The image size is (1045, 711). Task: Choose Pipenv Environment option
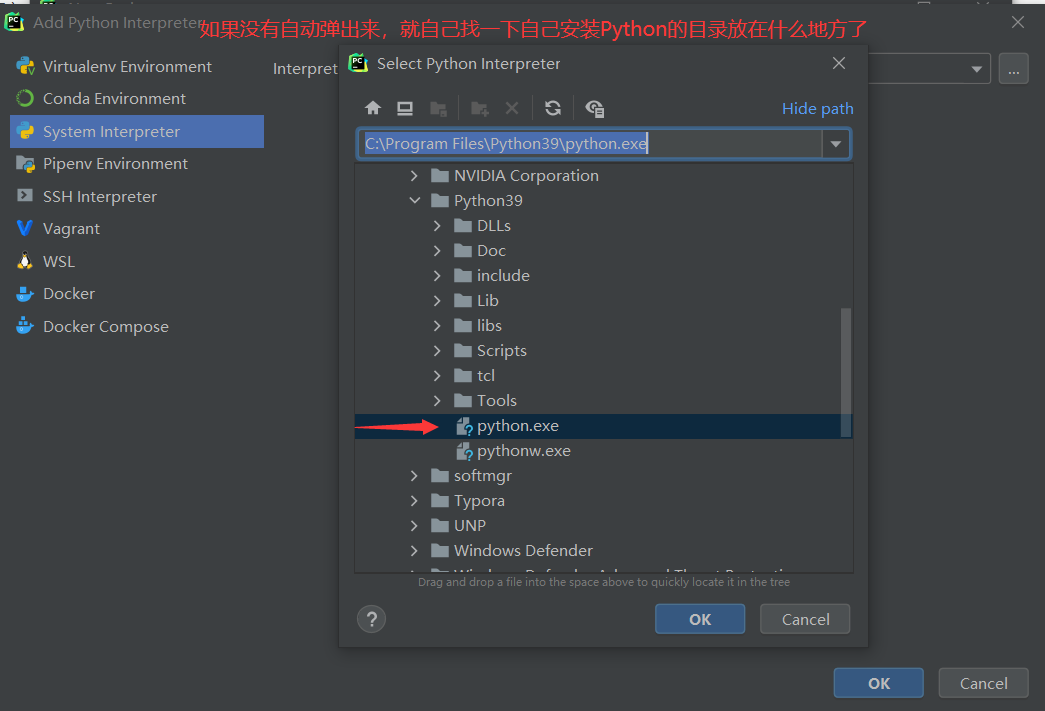tap(115, 164)
